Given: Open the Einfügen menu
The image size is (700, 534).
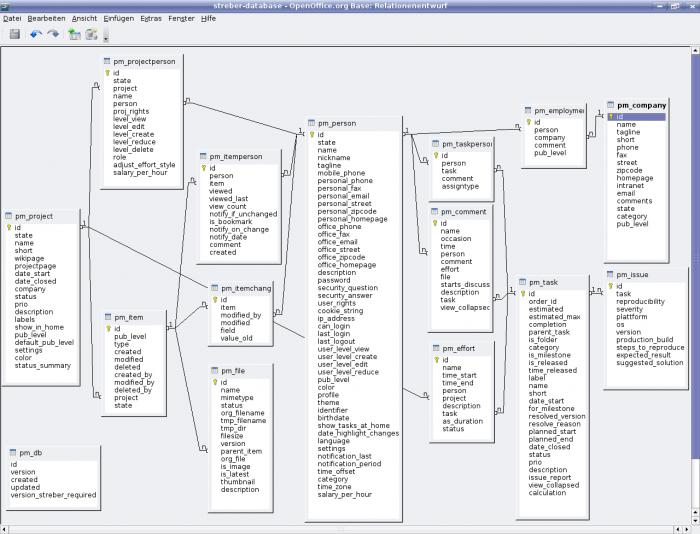Looking at the screenshot, I should pyautogui.click(x=119, y=18).
